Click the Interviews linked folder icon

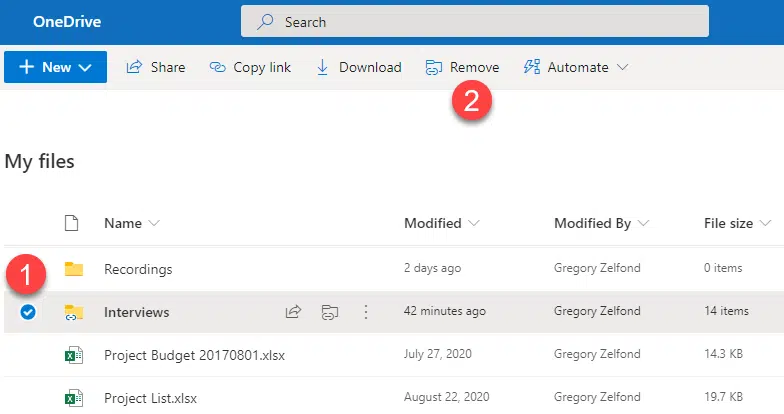click(x=72, y=312)
